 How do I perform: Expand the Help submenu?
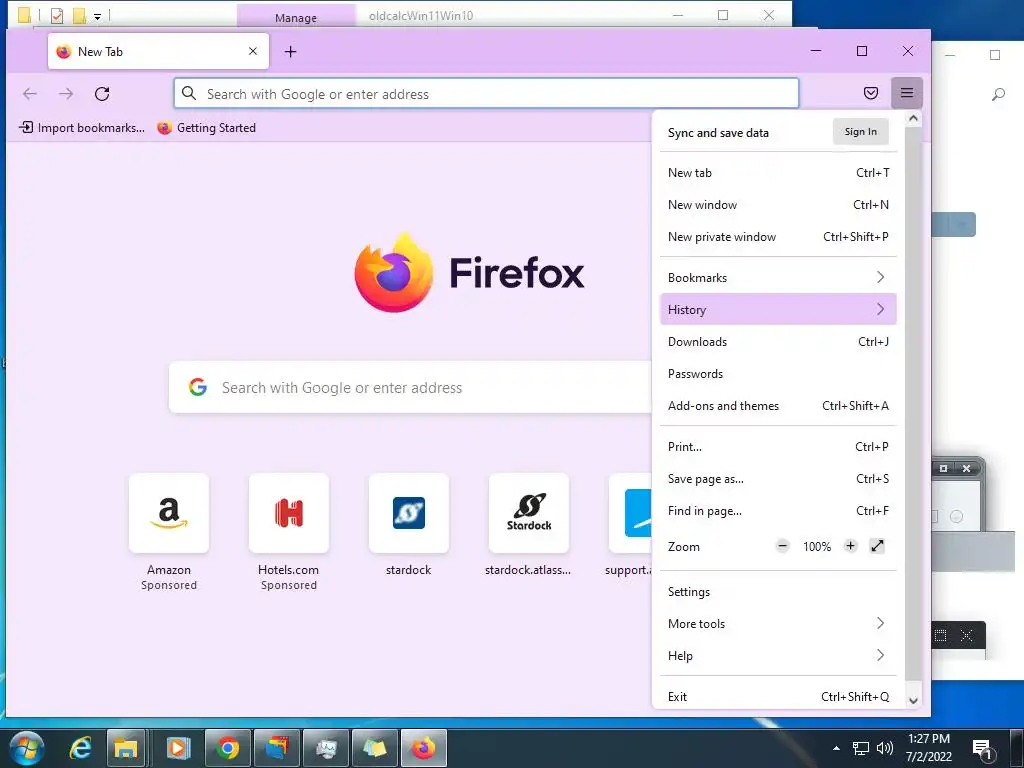(778, 656)
